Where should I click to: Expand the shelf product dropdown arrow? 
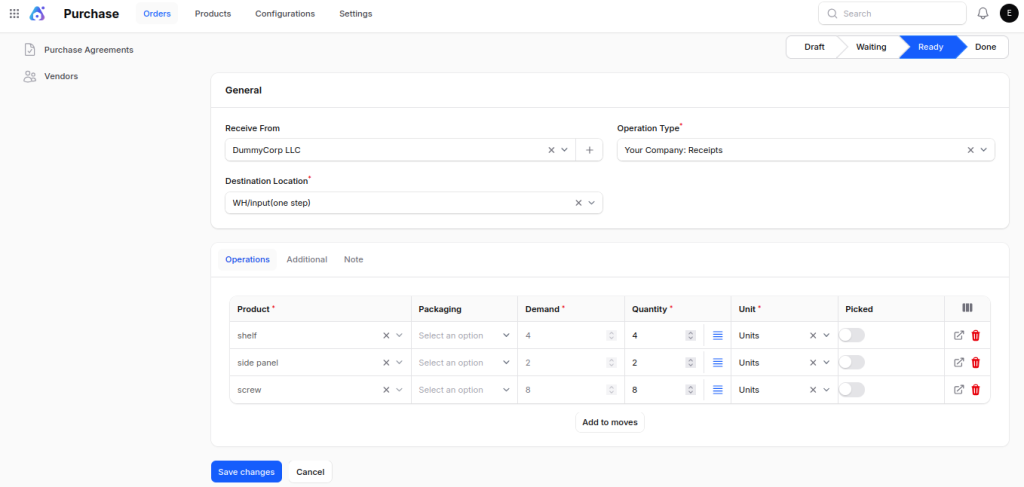click(x=399, y=336)
